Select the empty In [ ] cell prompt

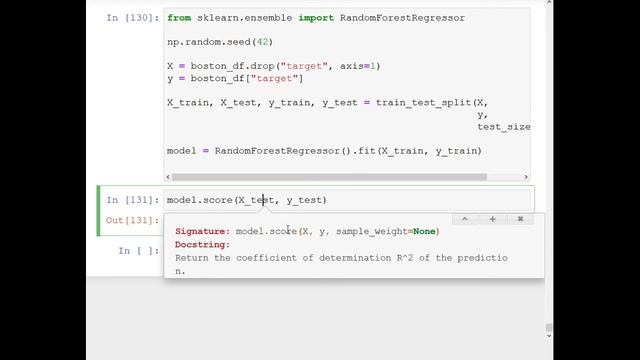[x=138, y=251]
